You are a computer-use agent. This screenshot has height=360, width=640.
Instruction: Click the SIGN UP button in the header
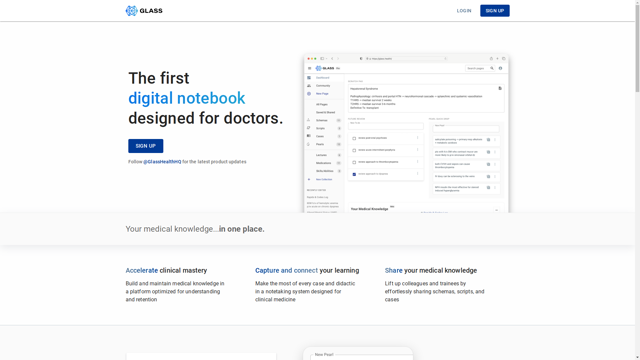pos(495,11)
